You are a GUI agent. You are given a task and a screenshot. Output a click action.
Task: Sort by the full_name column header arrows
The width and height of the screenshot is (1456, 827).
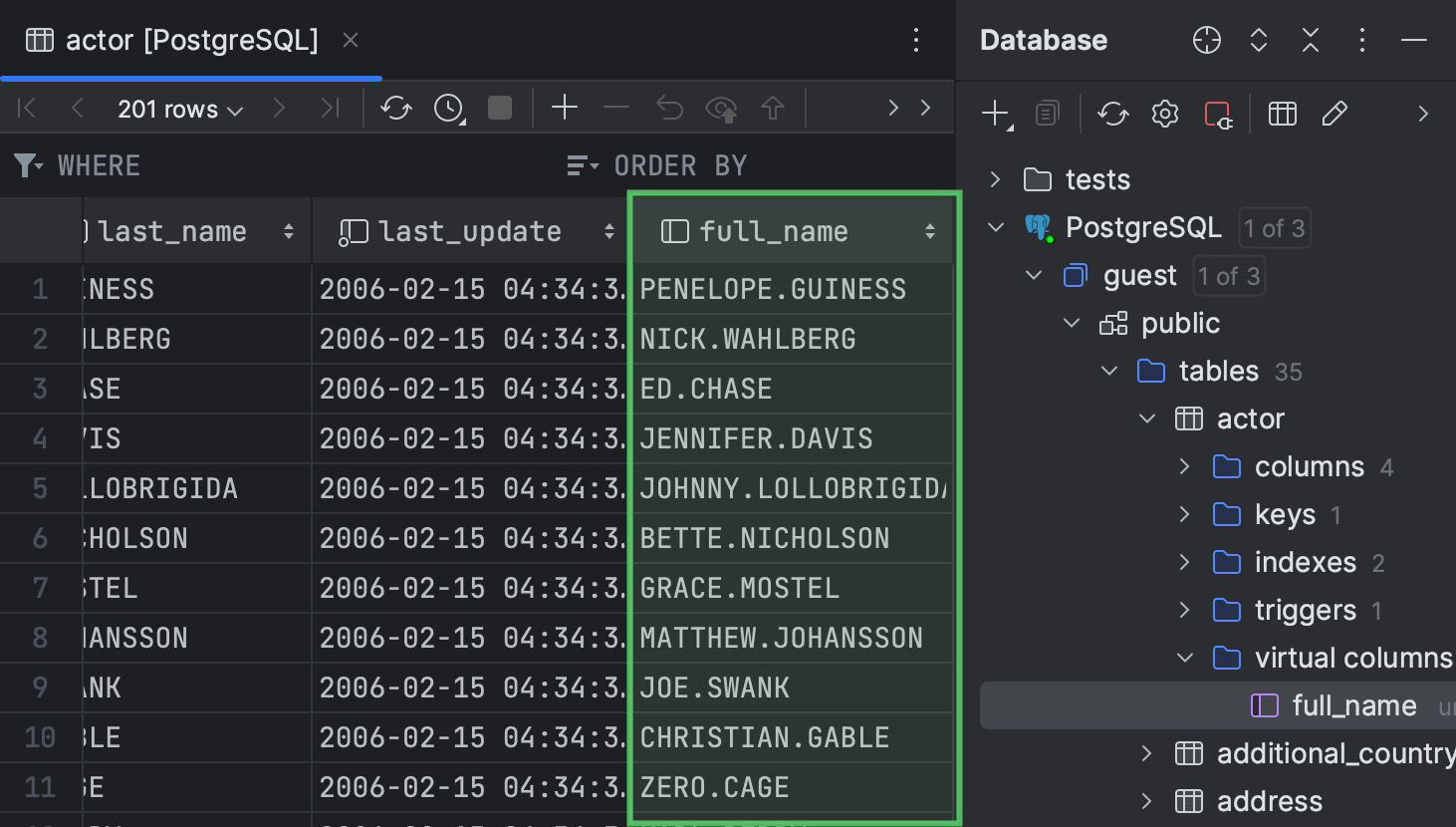click(930, 230)
